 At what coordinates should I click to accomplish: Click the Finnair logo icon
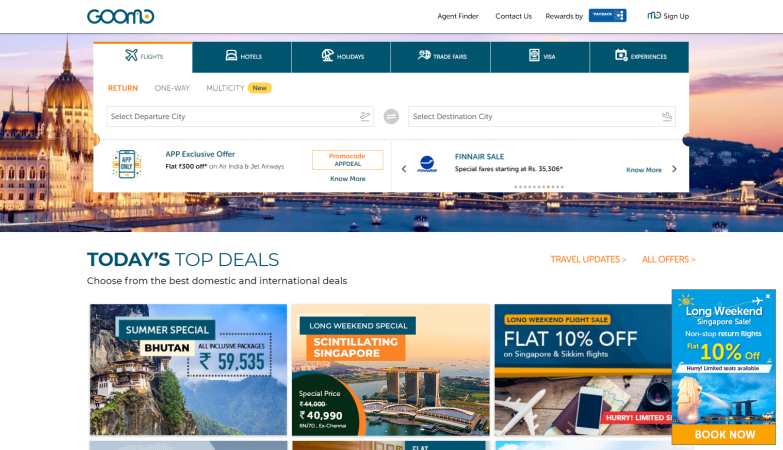tap(427, 164)
